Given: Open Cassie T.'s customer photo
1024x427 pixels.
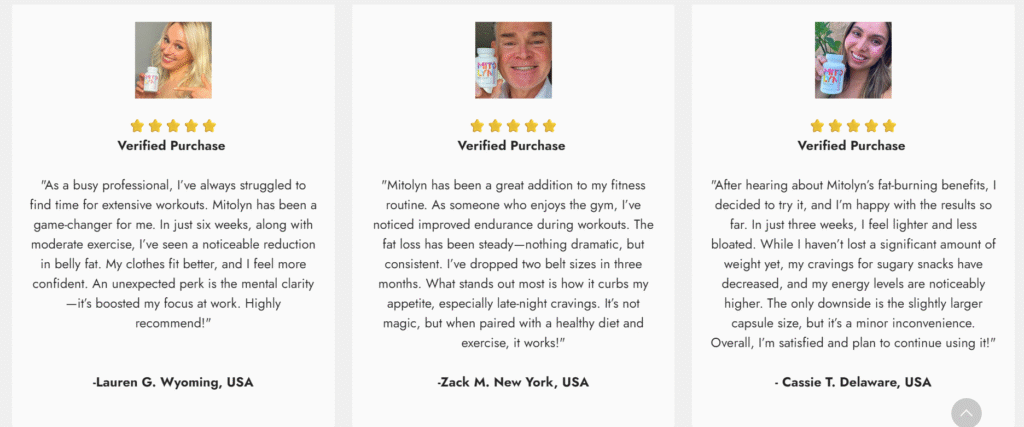Looking at the screenshot, I should click(x=853, y=60).
